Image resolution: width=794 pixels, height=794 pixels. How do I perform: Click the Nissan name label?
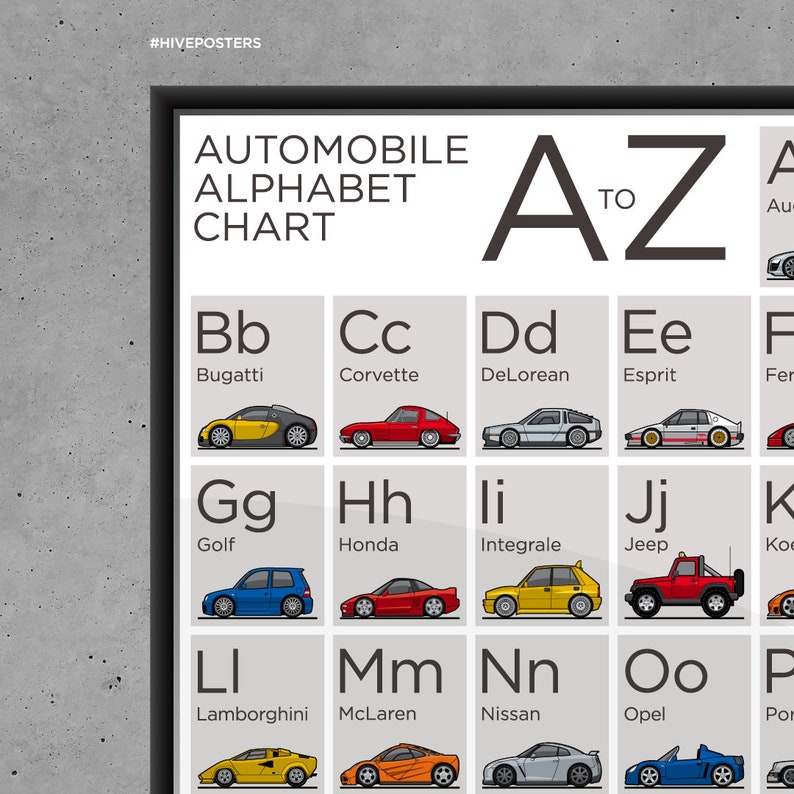[510, 714]
